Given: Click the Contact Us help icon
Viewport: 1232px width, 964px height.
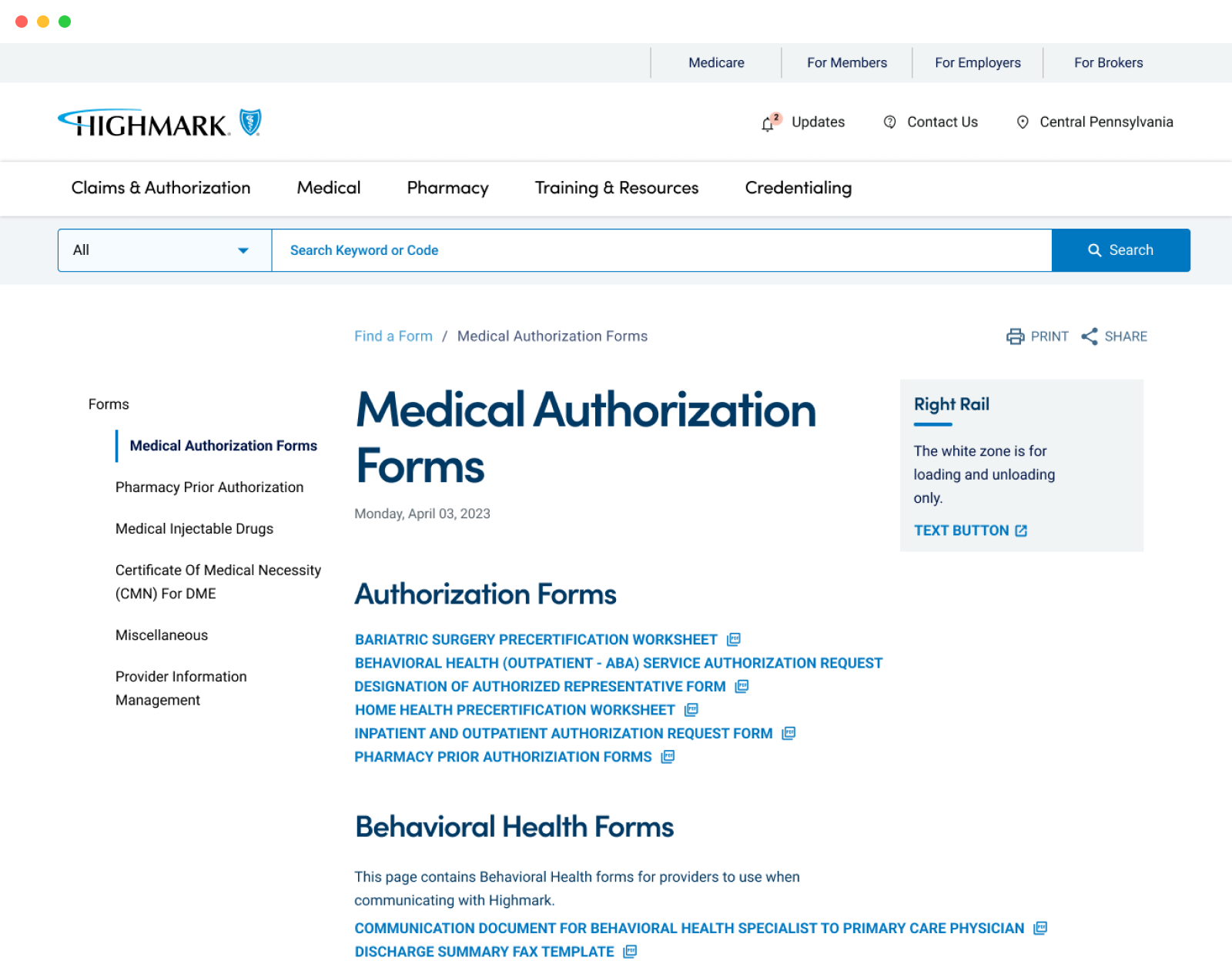Looking at the screenshot, I should coord(889,122).
